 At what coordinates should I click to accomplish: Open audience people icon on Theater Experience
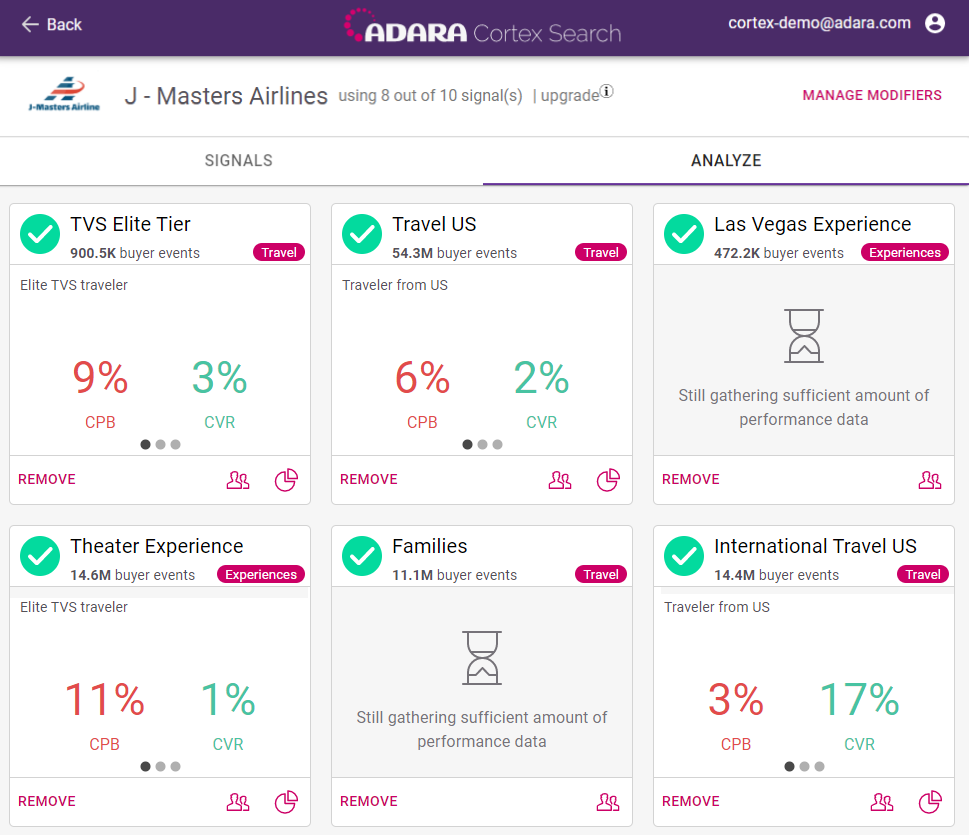(x=238, y=802)
